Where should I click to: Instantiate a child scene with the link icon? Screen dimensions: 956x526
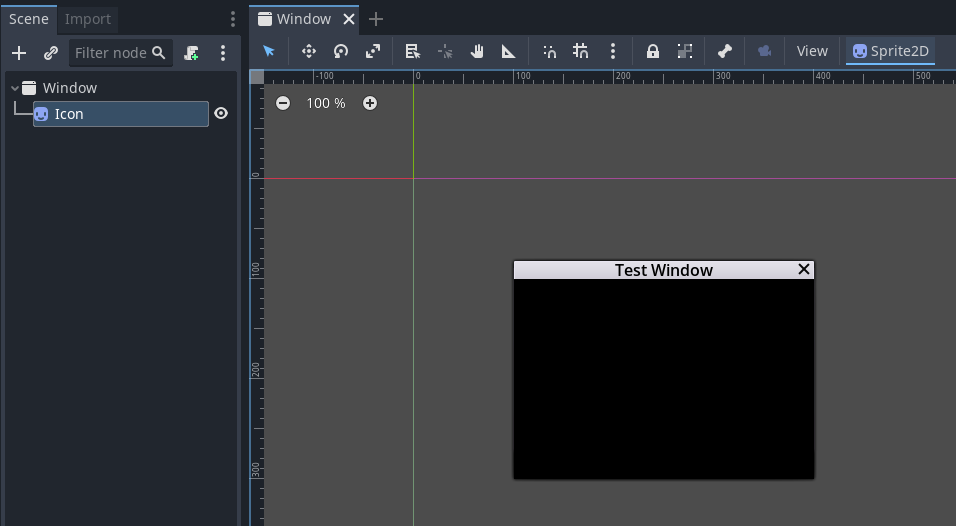pos(51,53)
